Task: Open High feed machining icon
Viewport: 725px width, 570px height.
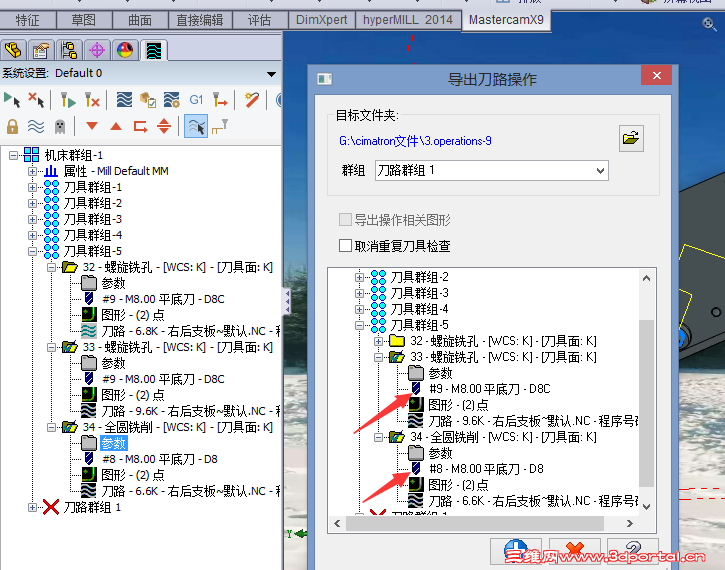Action: click(220, 100)
